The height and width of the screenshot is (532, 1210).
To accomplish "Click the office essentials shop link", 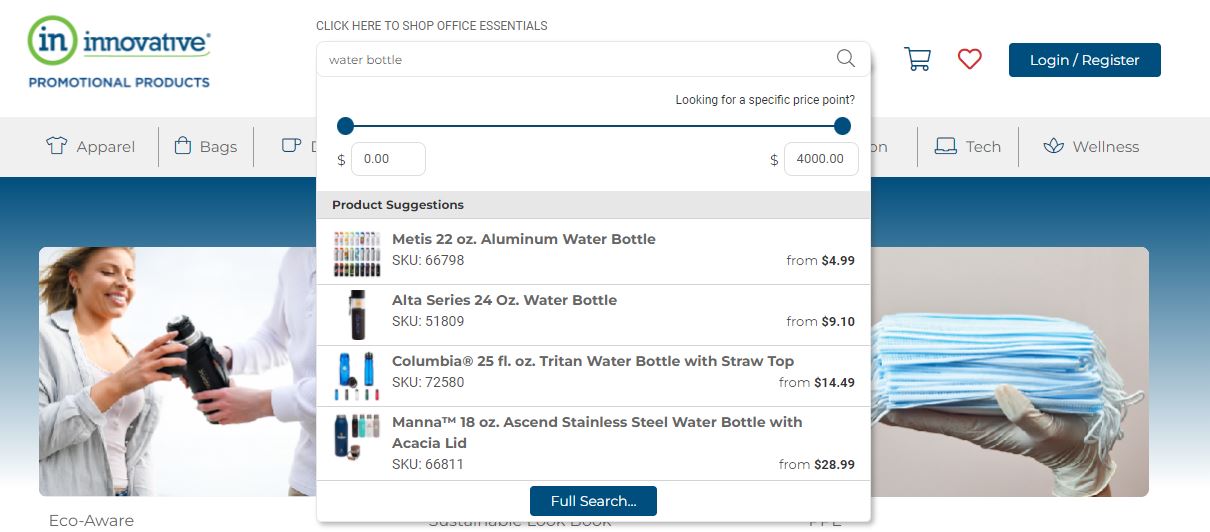I will pos(431,26).
